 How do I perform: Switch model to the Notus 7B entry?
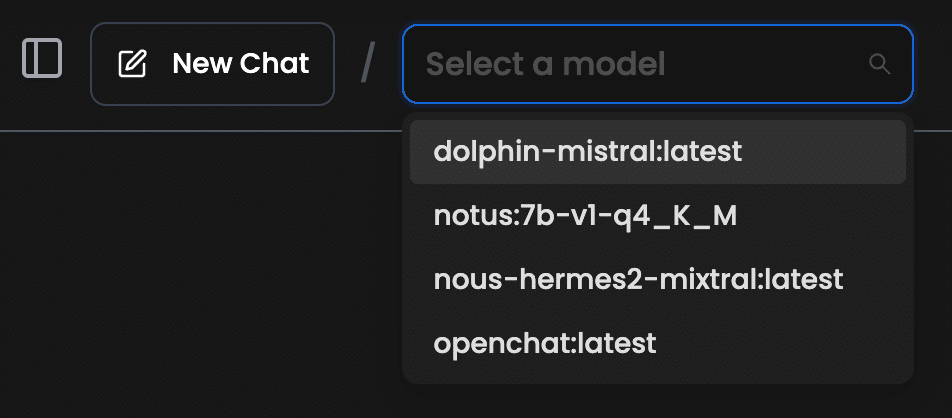(658, 216)
